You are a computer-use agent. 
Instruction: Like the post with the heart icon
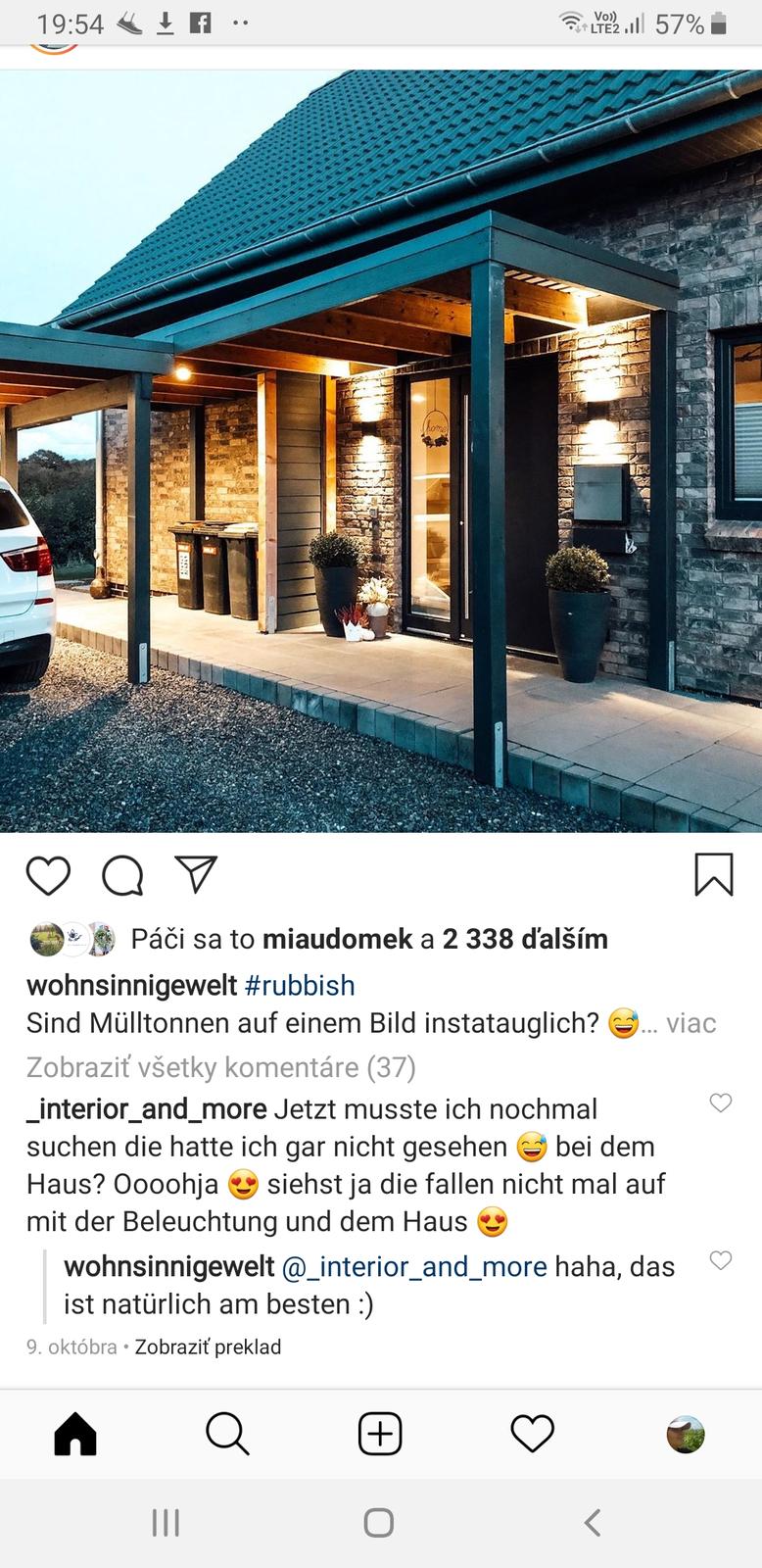pyautogui.click(x=48, y=875)
